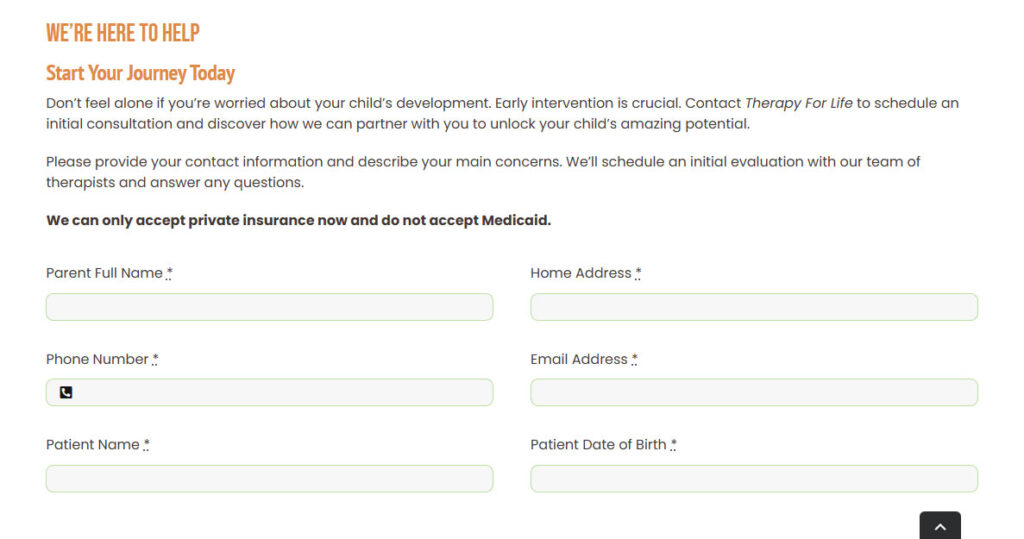Activate the Email Address input field
The width and height of the screenshot is (1024, 539).
coord(754,393)
